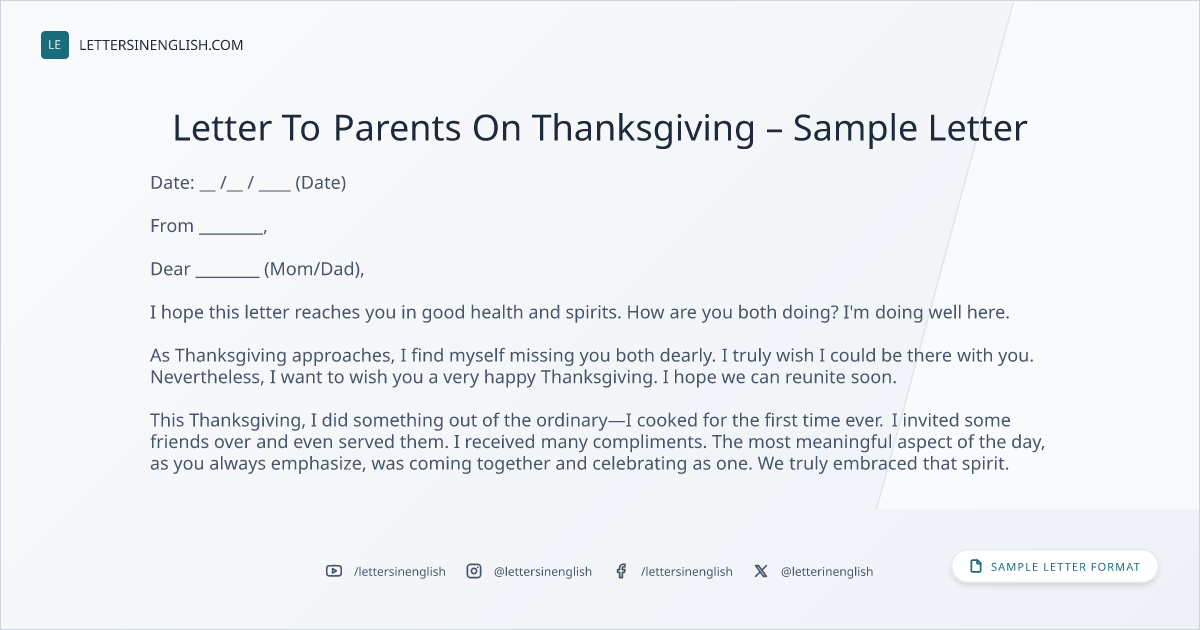
Task: Click the From blank name line
Action: pos(231,228)
